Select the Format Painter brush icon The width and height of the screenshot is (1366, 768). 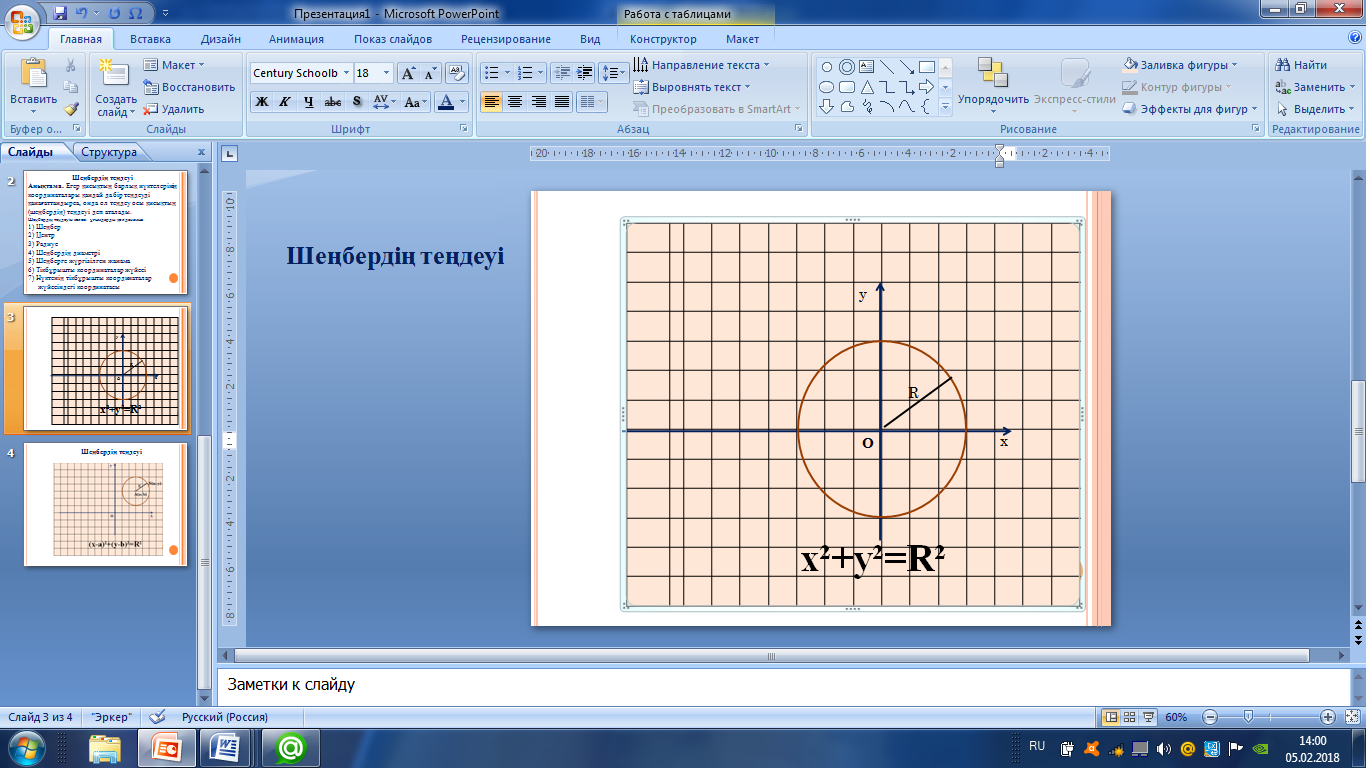pos(71,109)
